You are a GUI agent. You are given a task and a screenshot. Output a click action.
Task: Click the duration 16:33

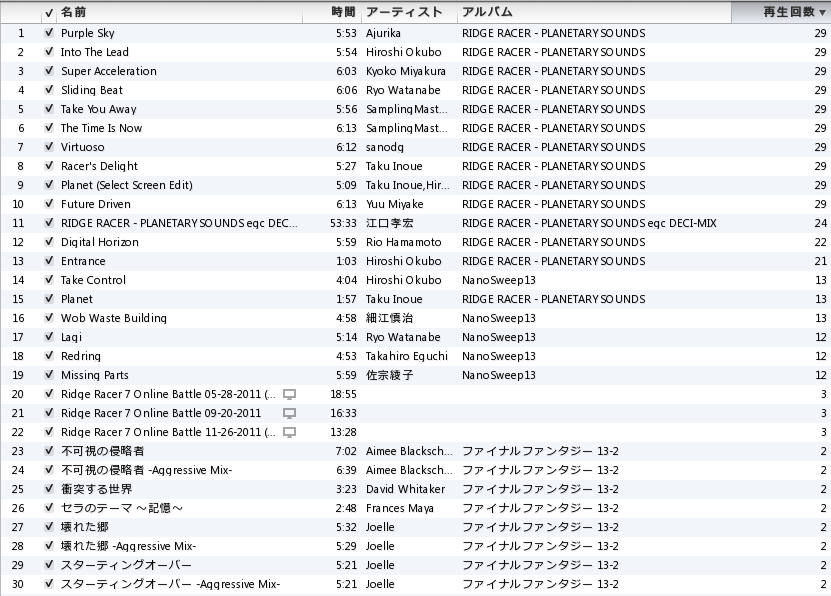click(343, 413)
